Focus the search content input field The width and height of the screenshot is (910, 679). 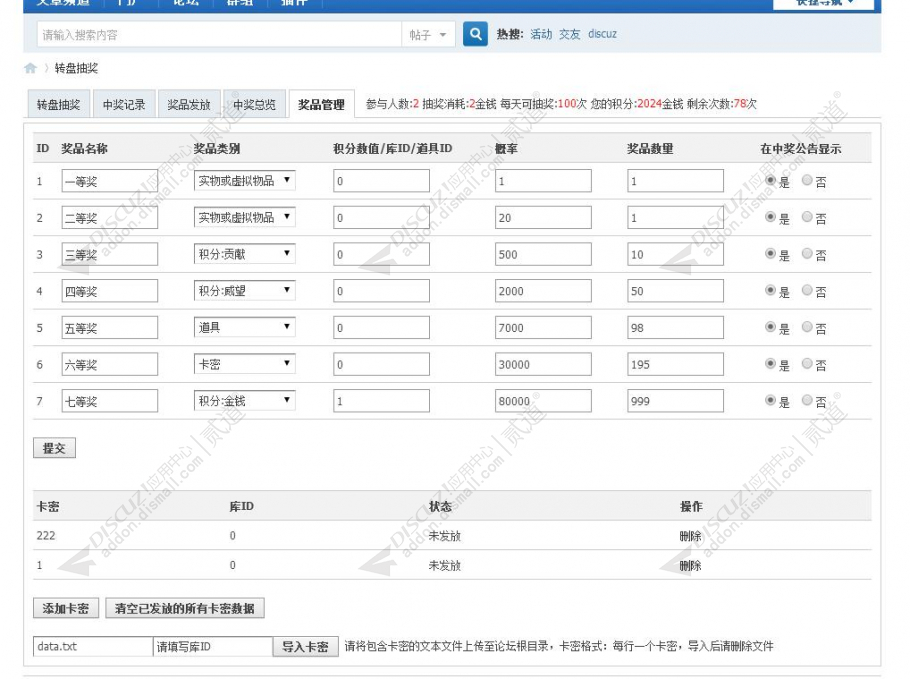coord(219,35)
